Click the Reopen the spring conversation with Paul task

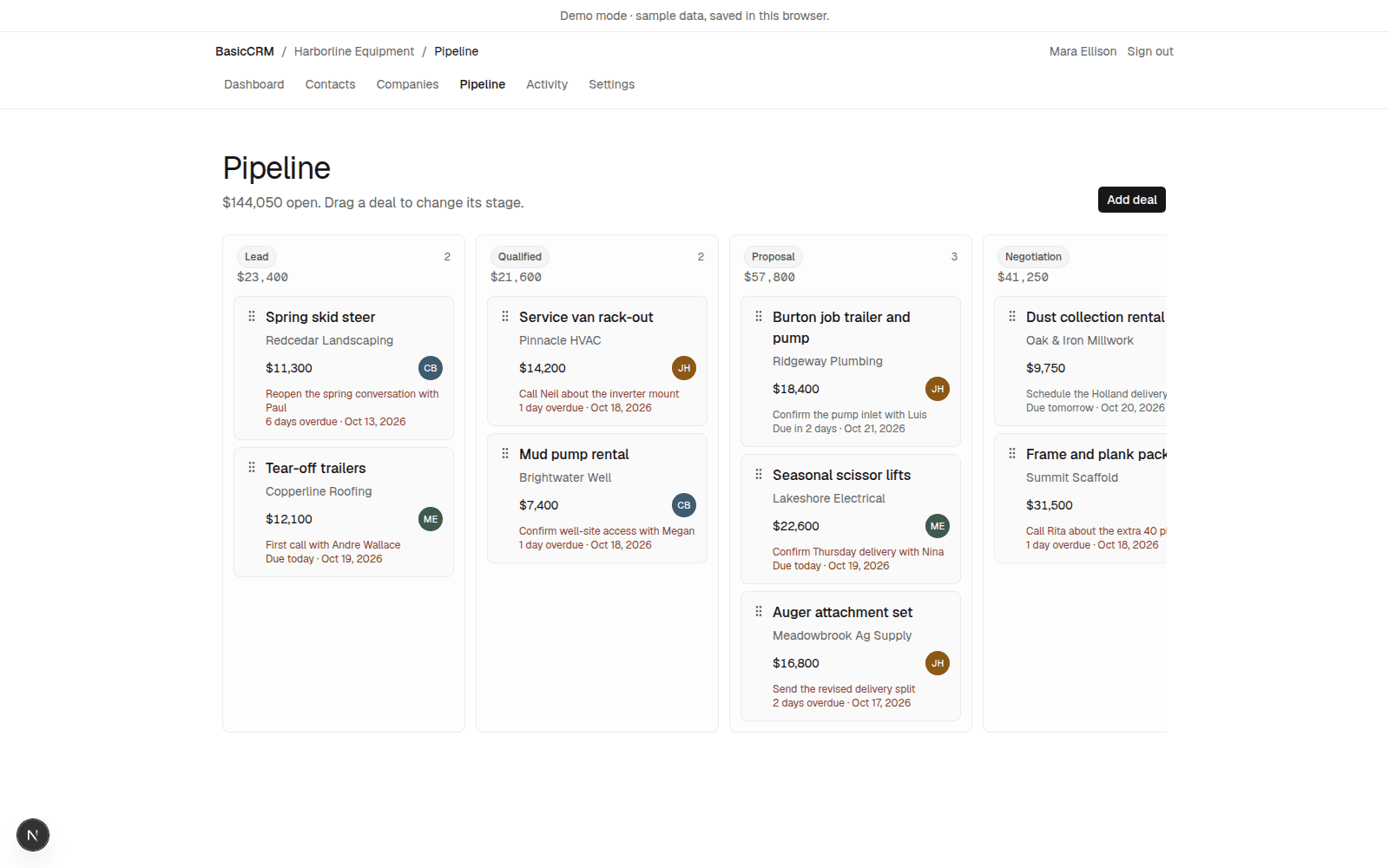pos(352,401)
